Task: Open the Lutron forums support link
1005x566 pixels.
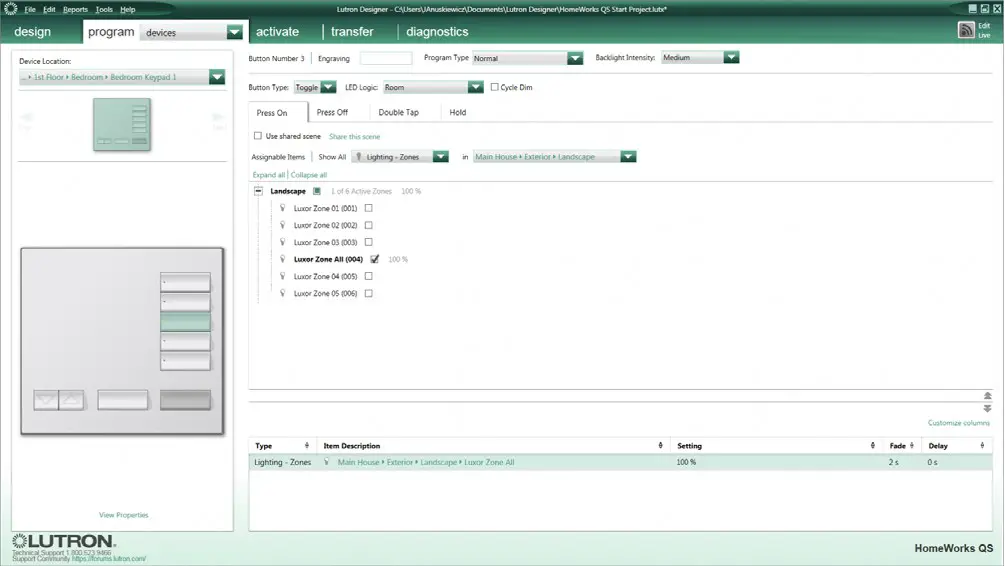Action: click(x=109, y=559)
